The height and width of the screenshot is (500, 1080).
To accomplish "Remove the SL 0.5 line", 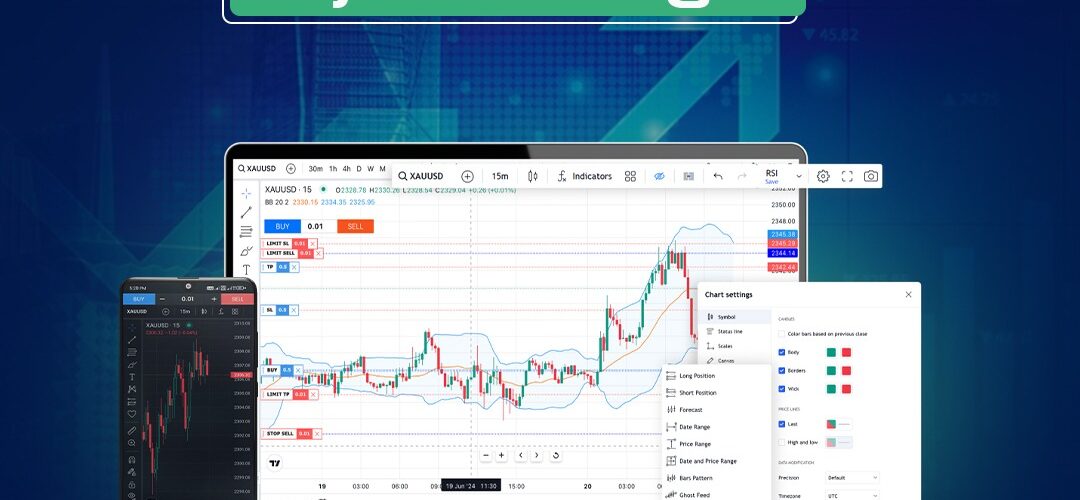I will 294,310.
